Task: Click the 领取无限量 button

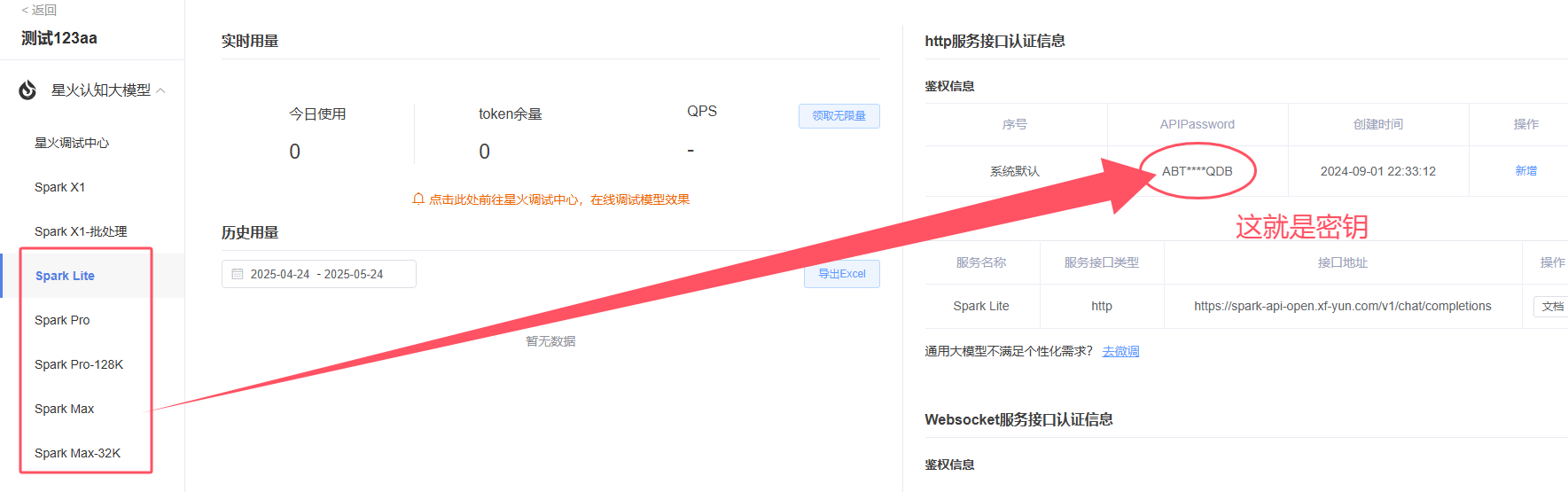Action: point(839,116)
